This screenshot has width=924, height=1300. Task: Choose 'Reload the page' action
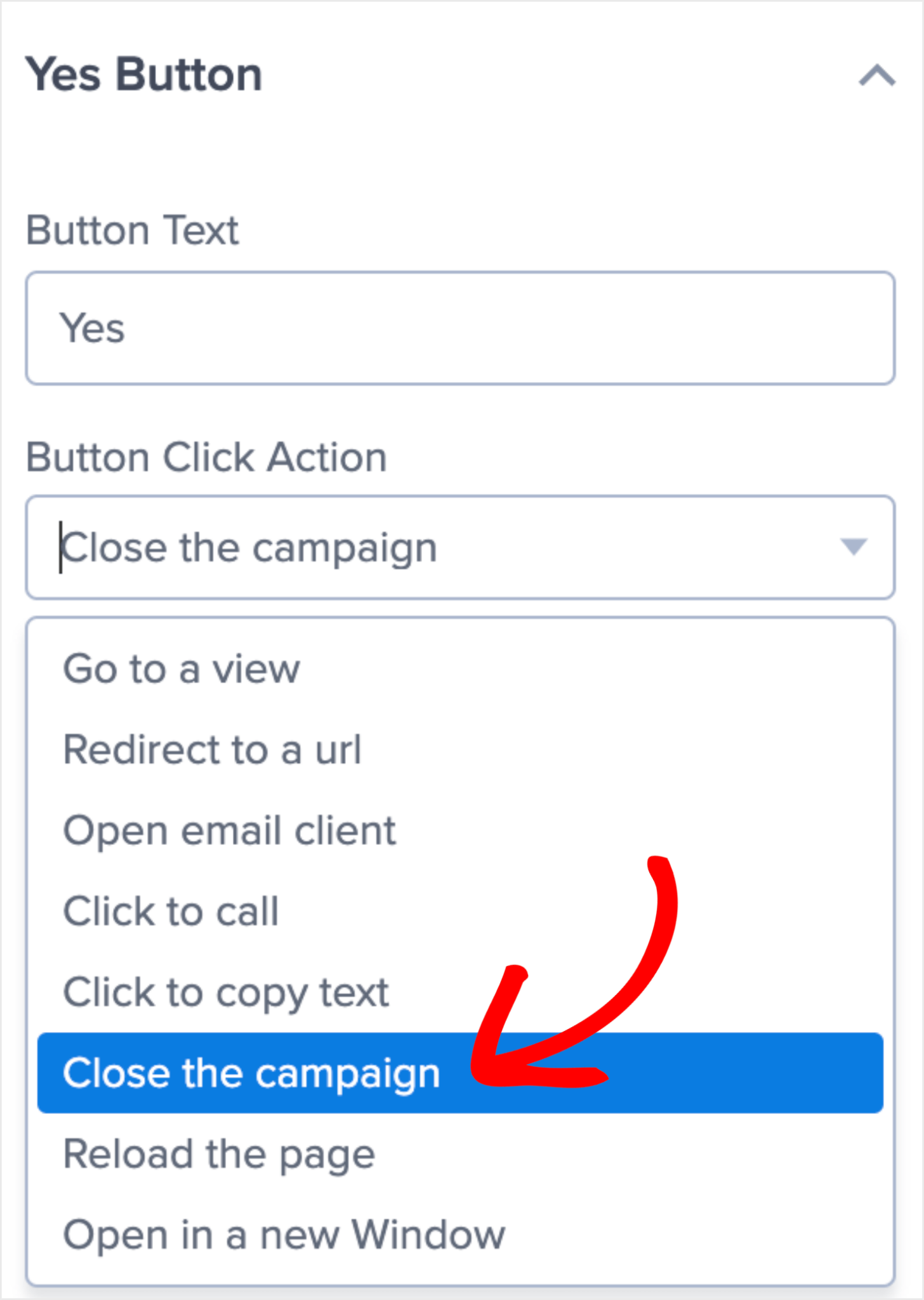pyautogui.click(x=218, y=1154)
